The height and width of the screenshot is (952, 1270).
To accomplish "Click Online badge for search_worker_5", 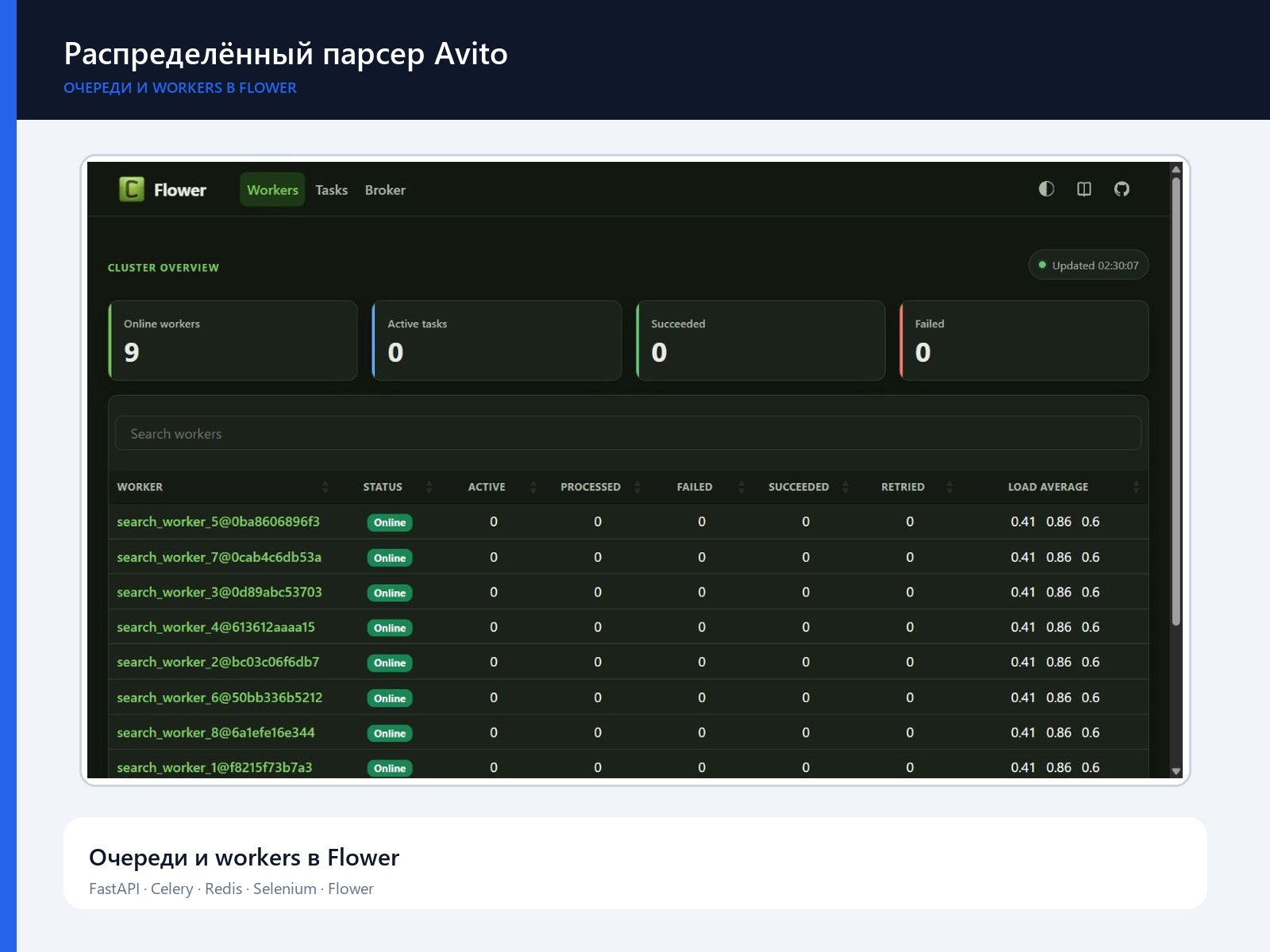I will (x=390, y=523).
